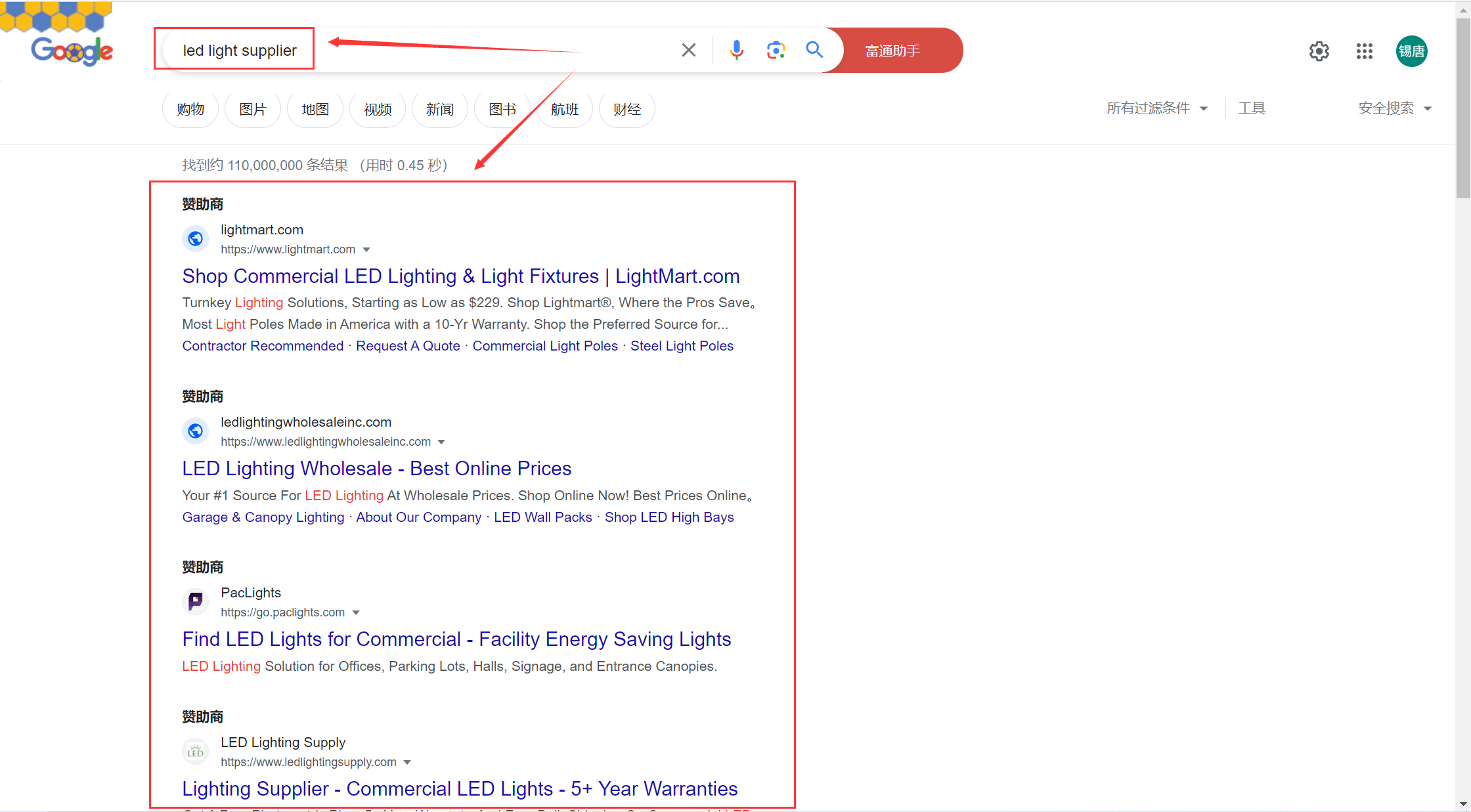Follow the About Our Company sitelink
The width and height of the screenshot is (1471, 812).
419,517
